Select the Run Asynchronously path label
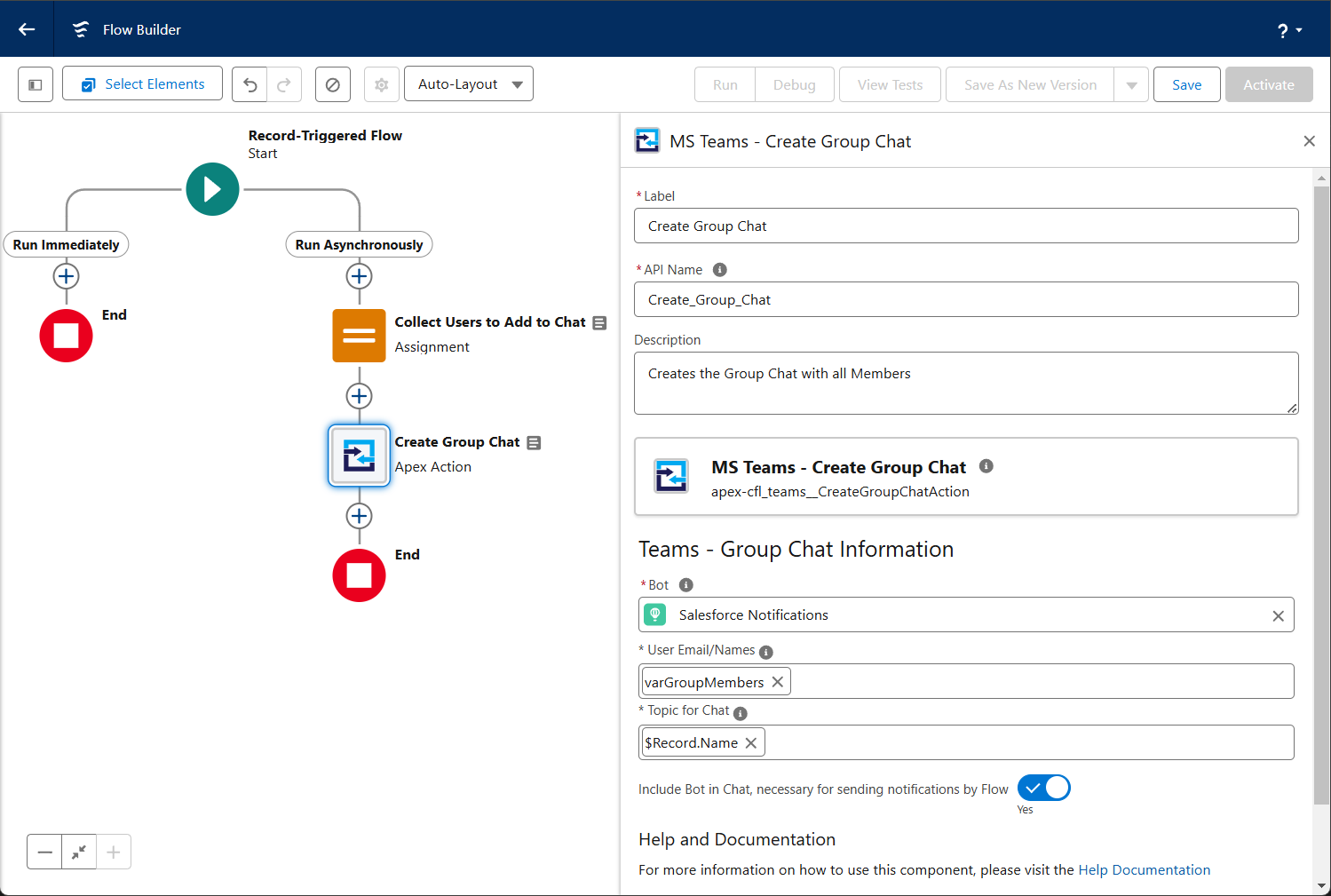Image resolution: width=1331 pixels, height=896 pixels. [359, 245]
